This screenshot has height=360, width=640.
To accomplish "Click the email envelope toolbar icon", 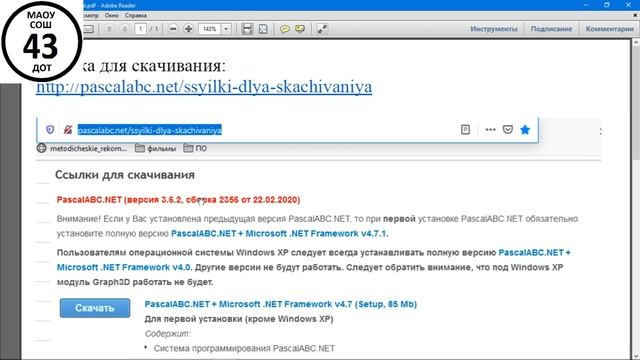I will click(x=89, y=29).
